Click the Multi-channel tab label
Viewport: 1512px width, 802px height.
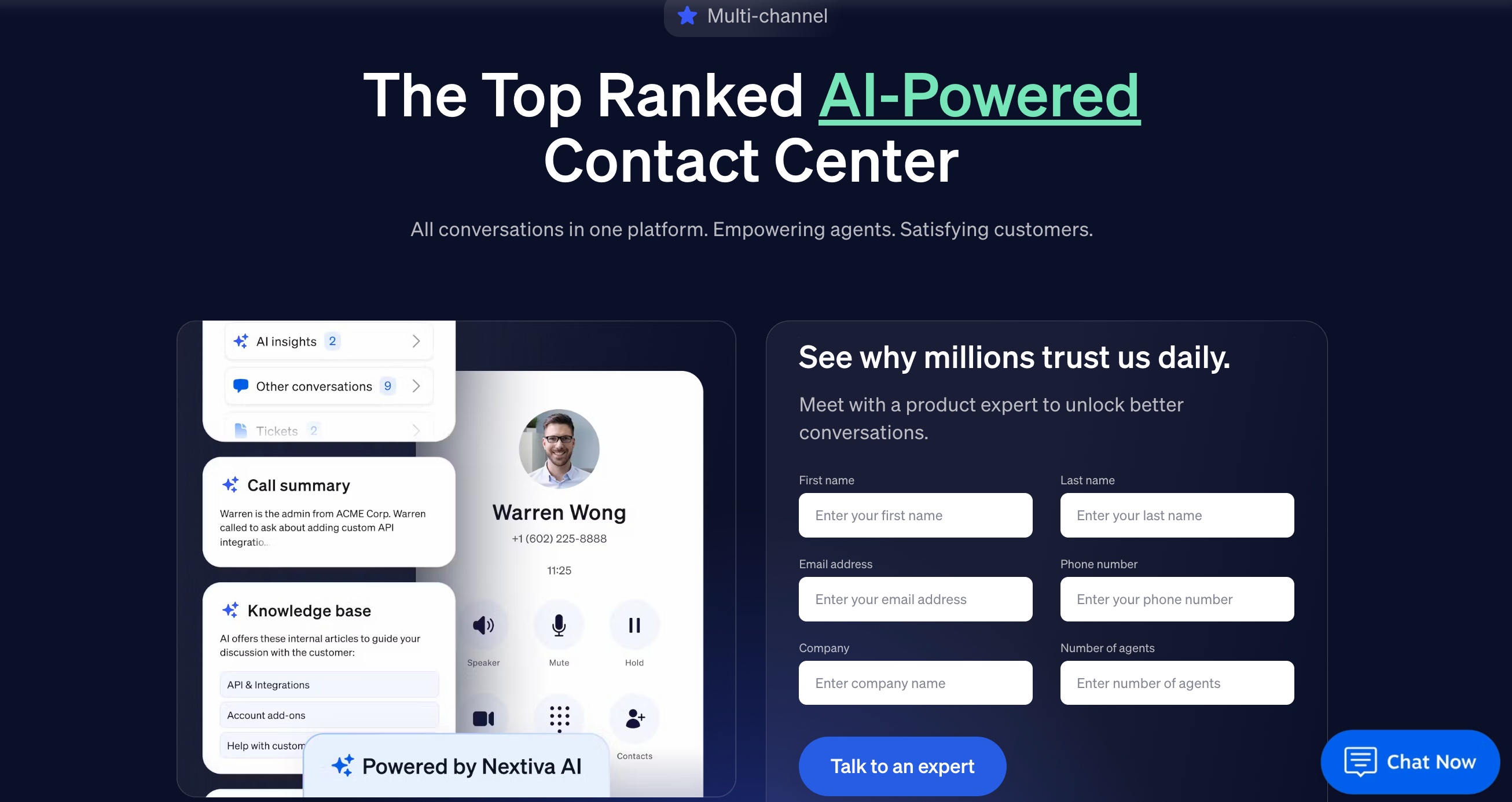click(x=757, y=15)
